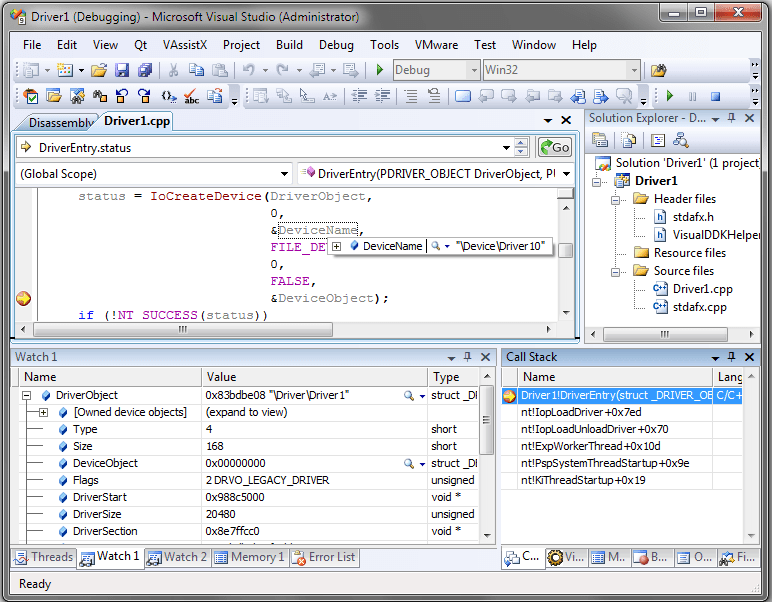Click the Undo arrow icon
This screenshot has width=772, height=602.
pos(249,70)
